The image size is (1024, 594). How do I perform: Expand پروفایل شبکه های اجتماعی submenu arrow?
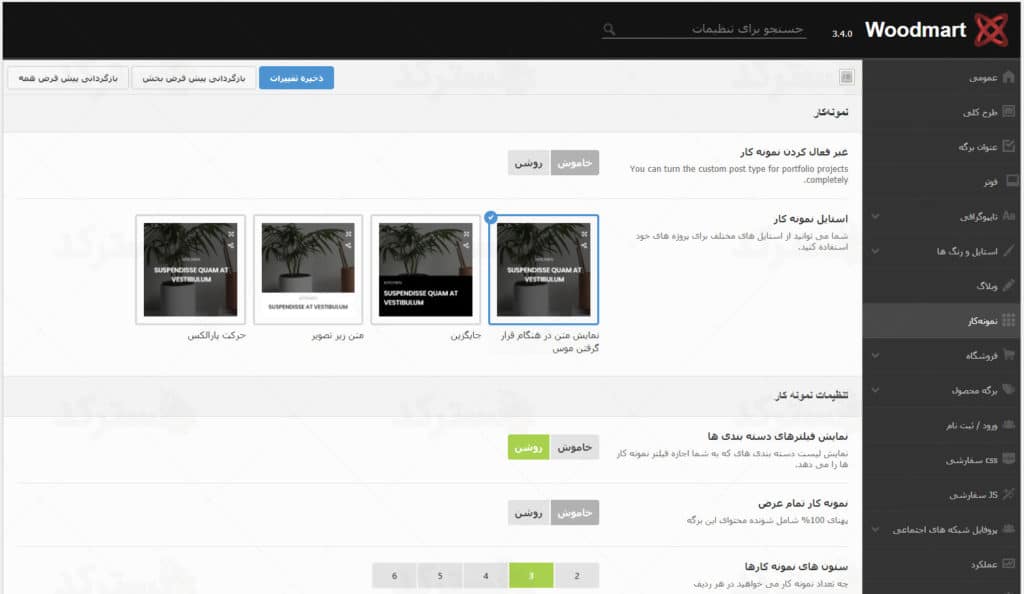click(876, 529)
